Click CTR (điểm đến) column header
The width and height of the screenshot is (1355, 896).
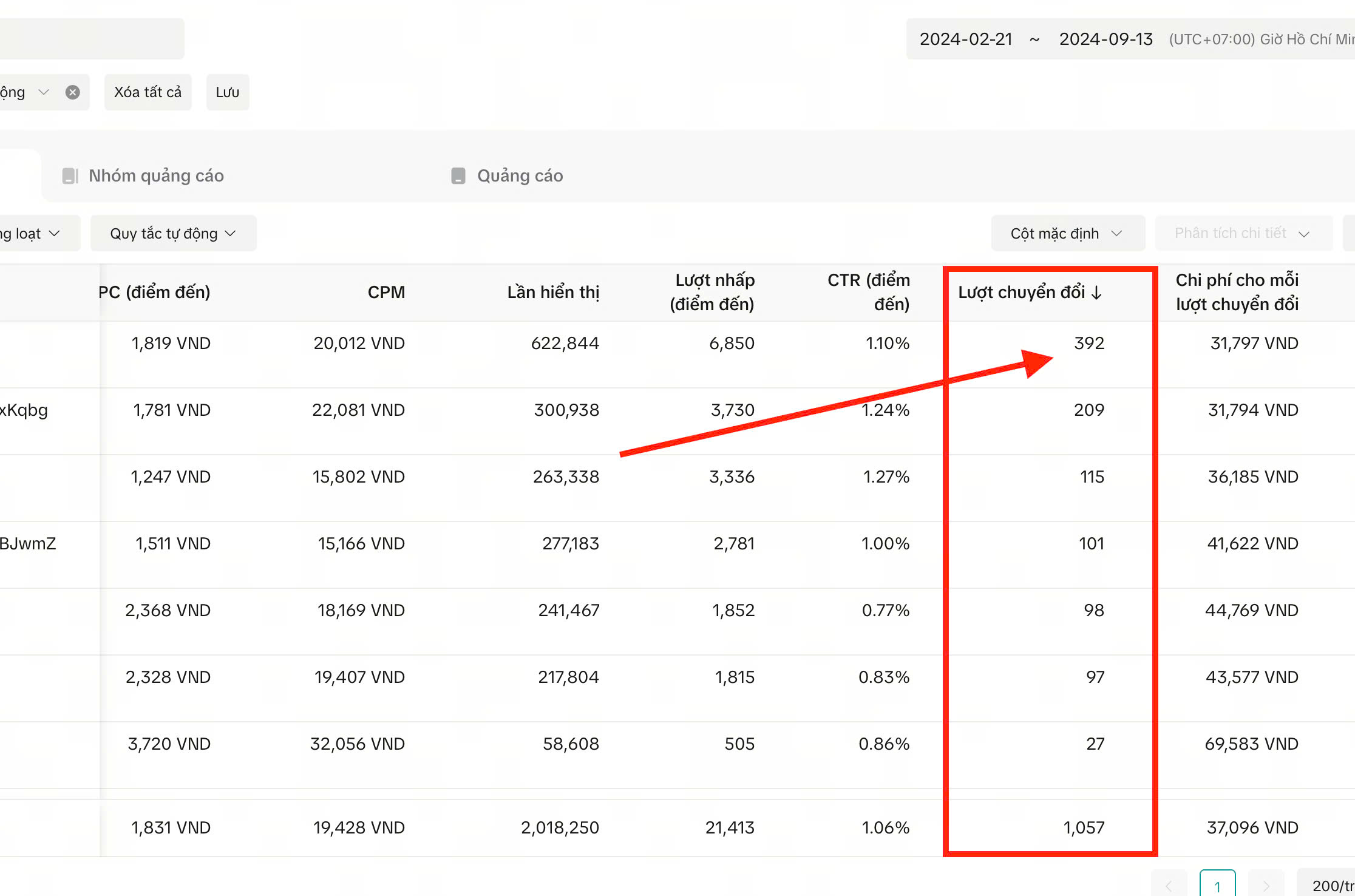point(869,293)
